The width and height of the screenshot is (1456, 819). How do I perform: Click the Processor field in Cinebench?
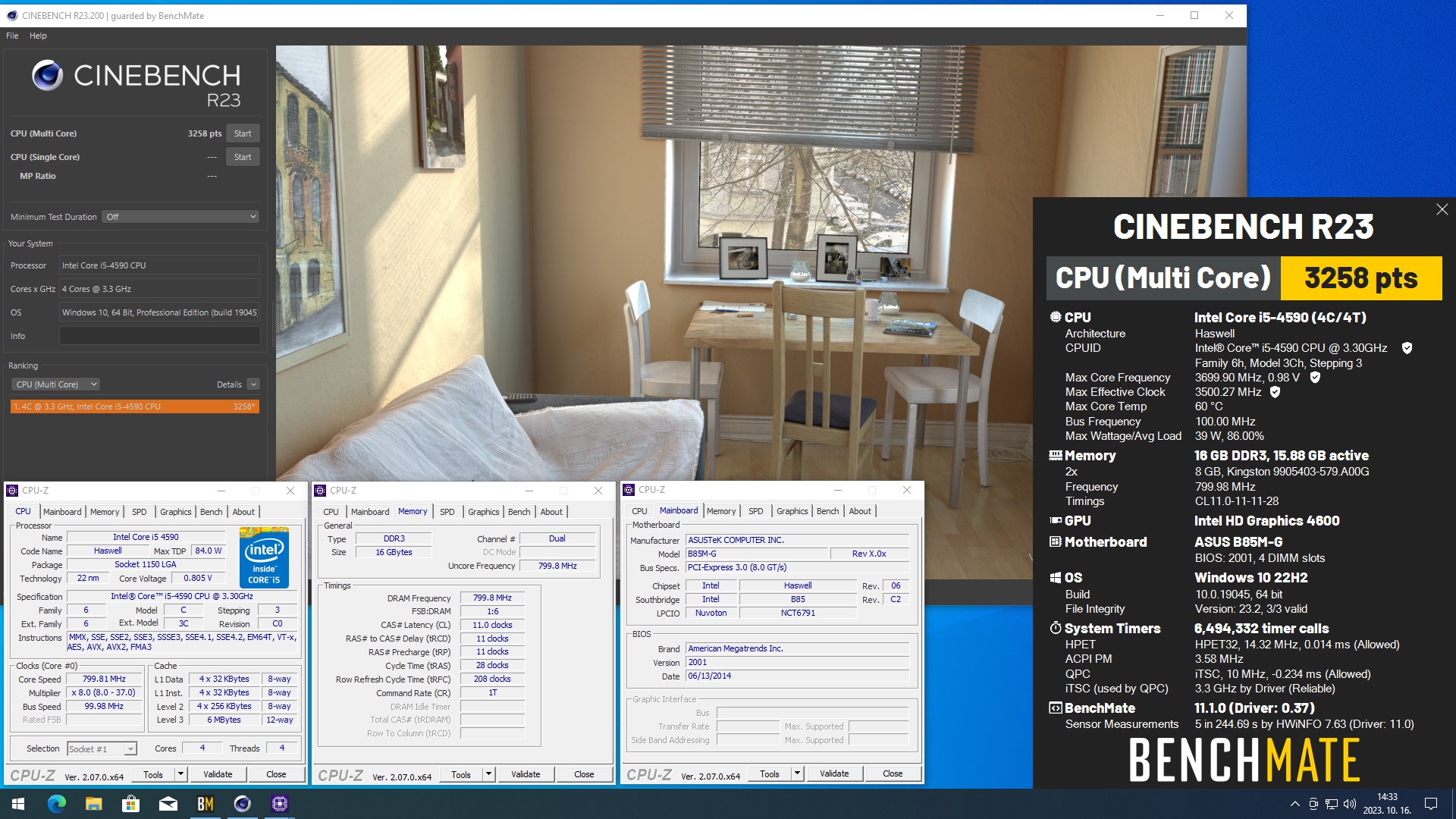[159, 265]
